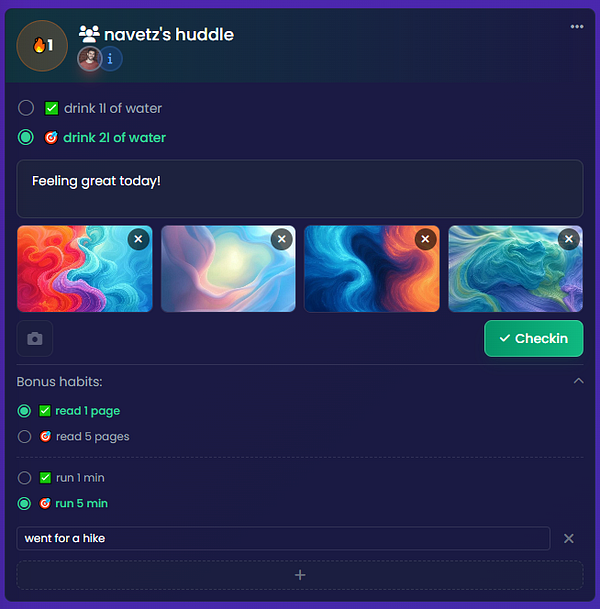Select 'read 5 pages' radio option
This screenshot has width=600, height=609.
[24, 437]
